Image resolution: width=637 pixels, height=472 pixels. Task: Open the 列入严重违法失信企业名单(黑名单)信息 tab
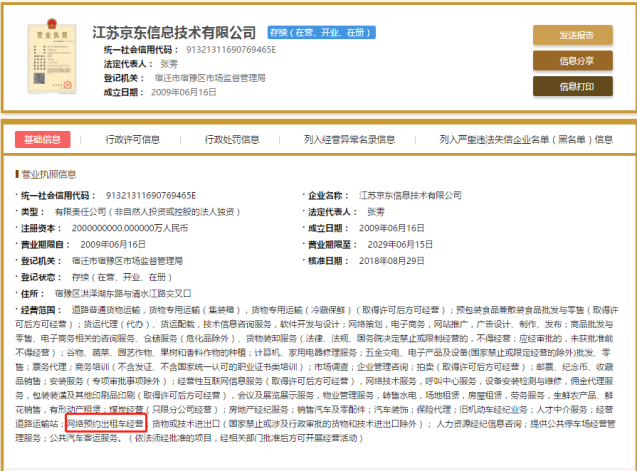pos(526,140)
